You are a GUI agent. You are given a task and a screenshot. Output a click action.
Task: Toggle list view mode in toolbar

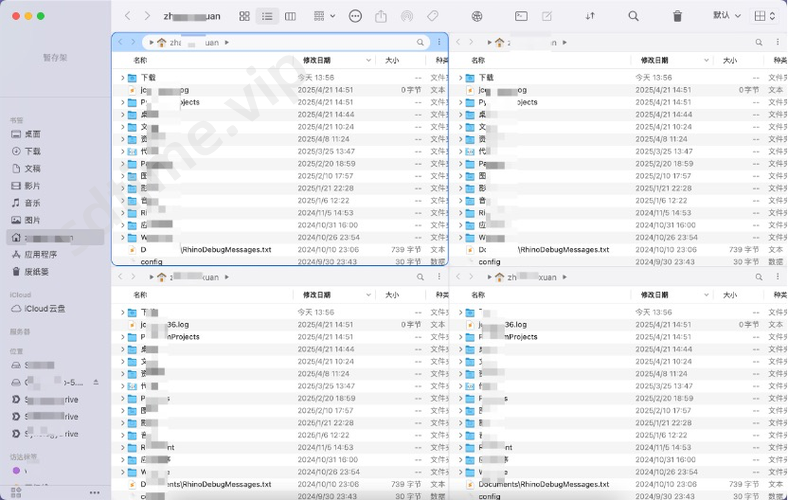click(267, 17)
